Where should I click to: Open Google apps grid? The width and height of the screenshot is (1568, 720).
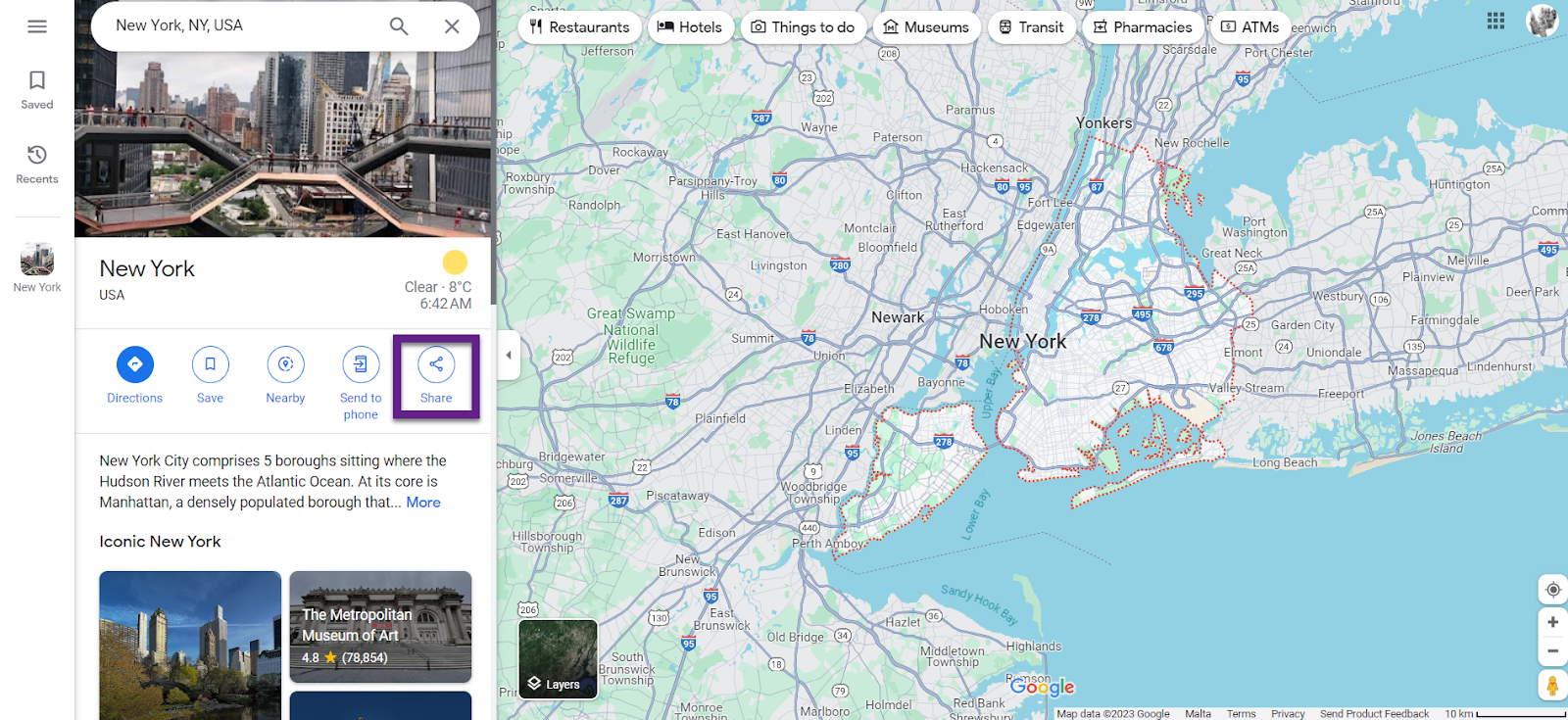point(1495,21)
